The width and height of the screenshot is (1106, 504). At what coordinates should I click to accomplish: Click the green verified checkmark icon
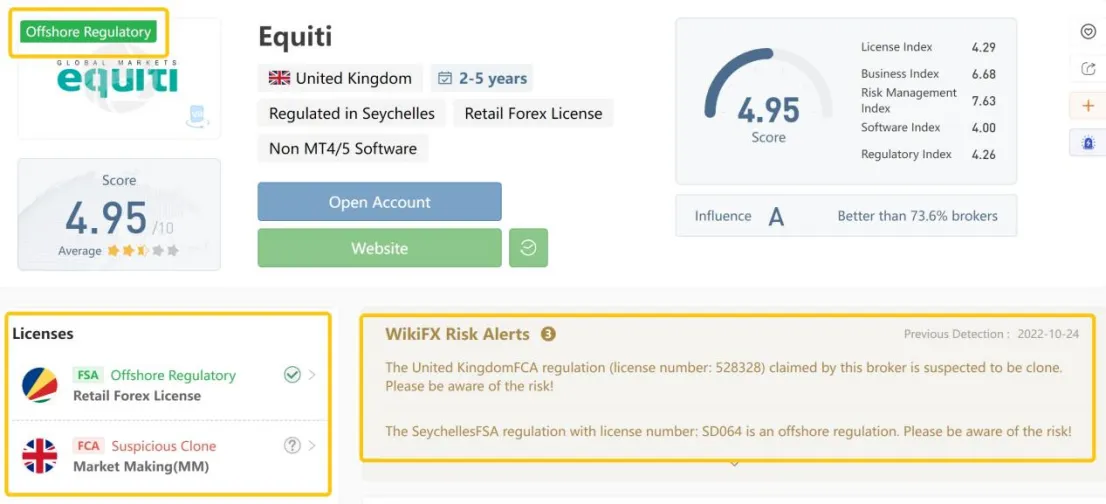click(292, 375)
